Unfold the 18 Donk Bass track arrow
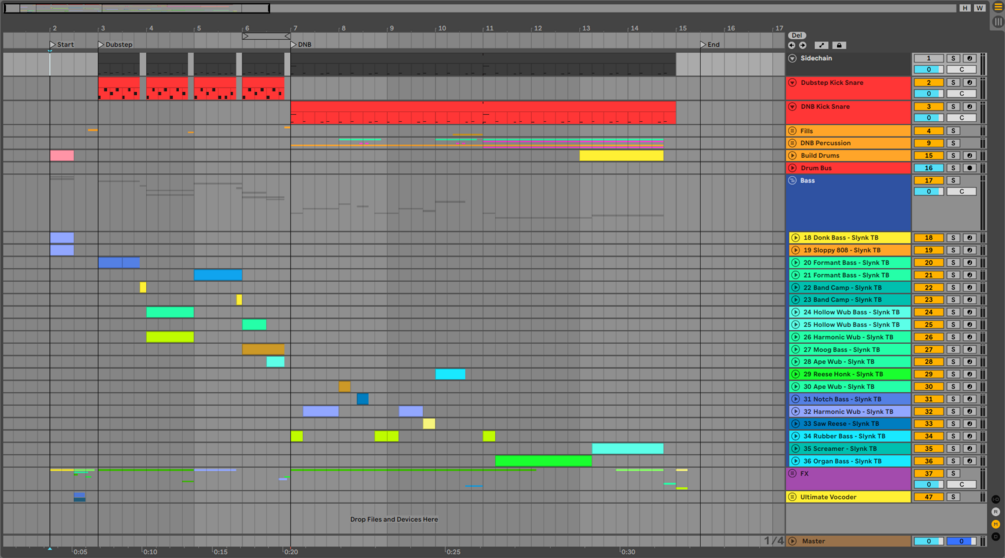 click(795, 238)
